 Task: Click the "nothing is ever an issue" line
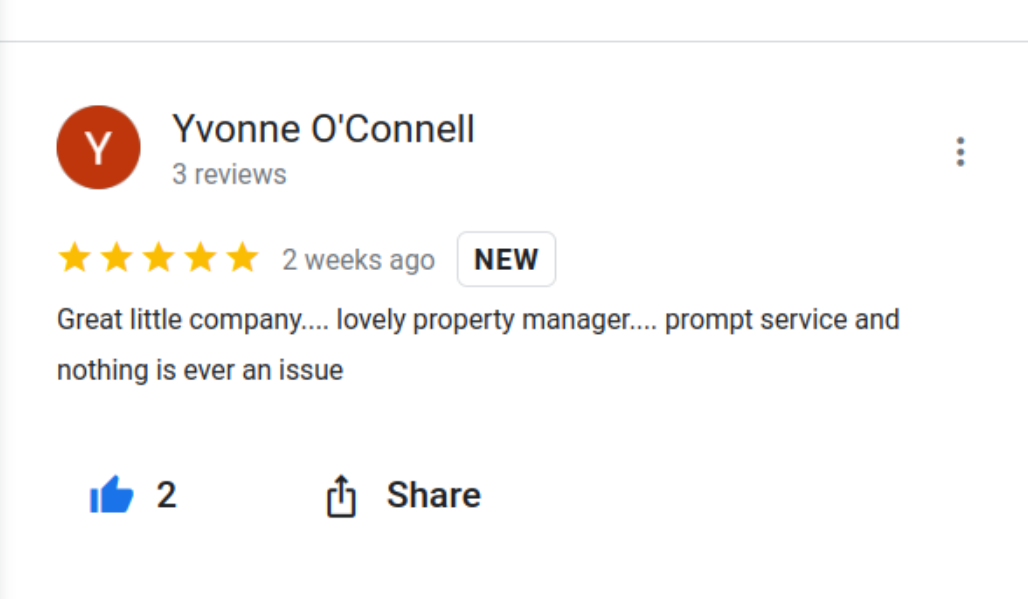[200, 371]
